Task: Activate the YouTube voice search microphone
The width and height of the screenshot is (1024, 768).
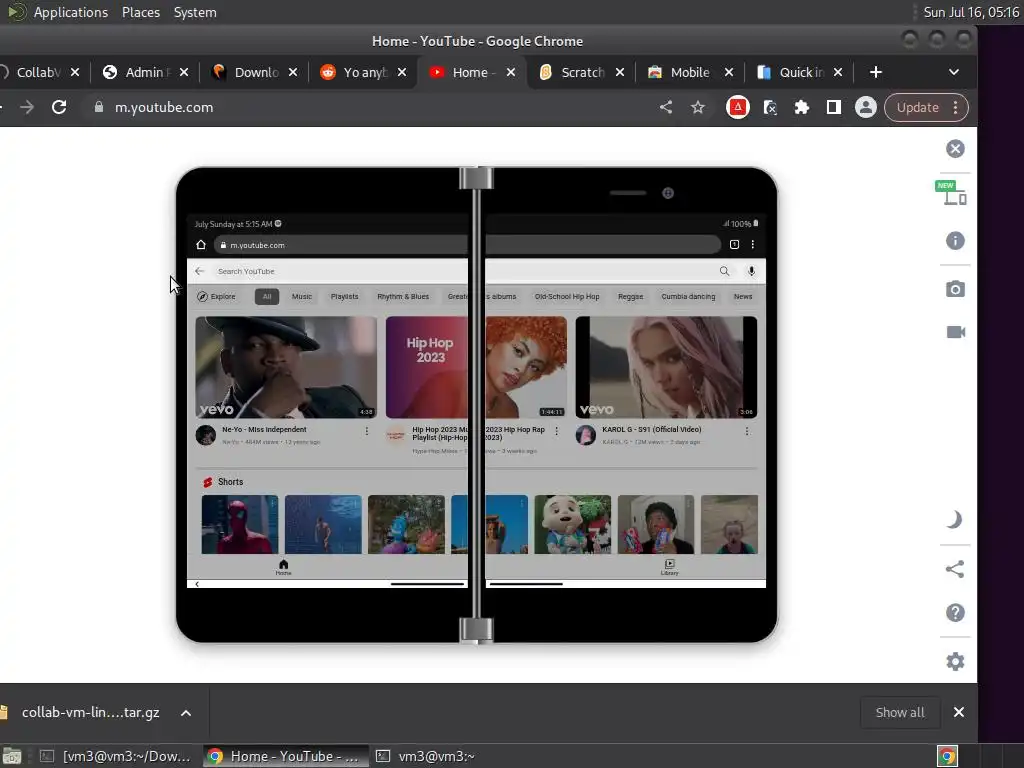Action: 751,271
